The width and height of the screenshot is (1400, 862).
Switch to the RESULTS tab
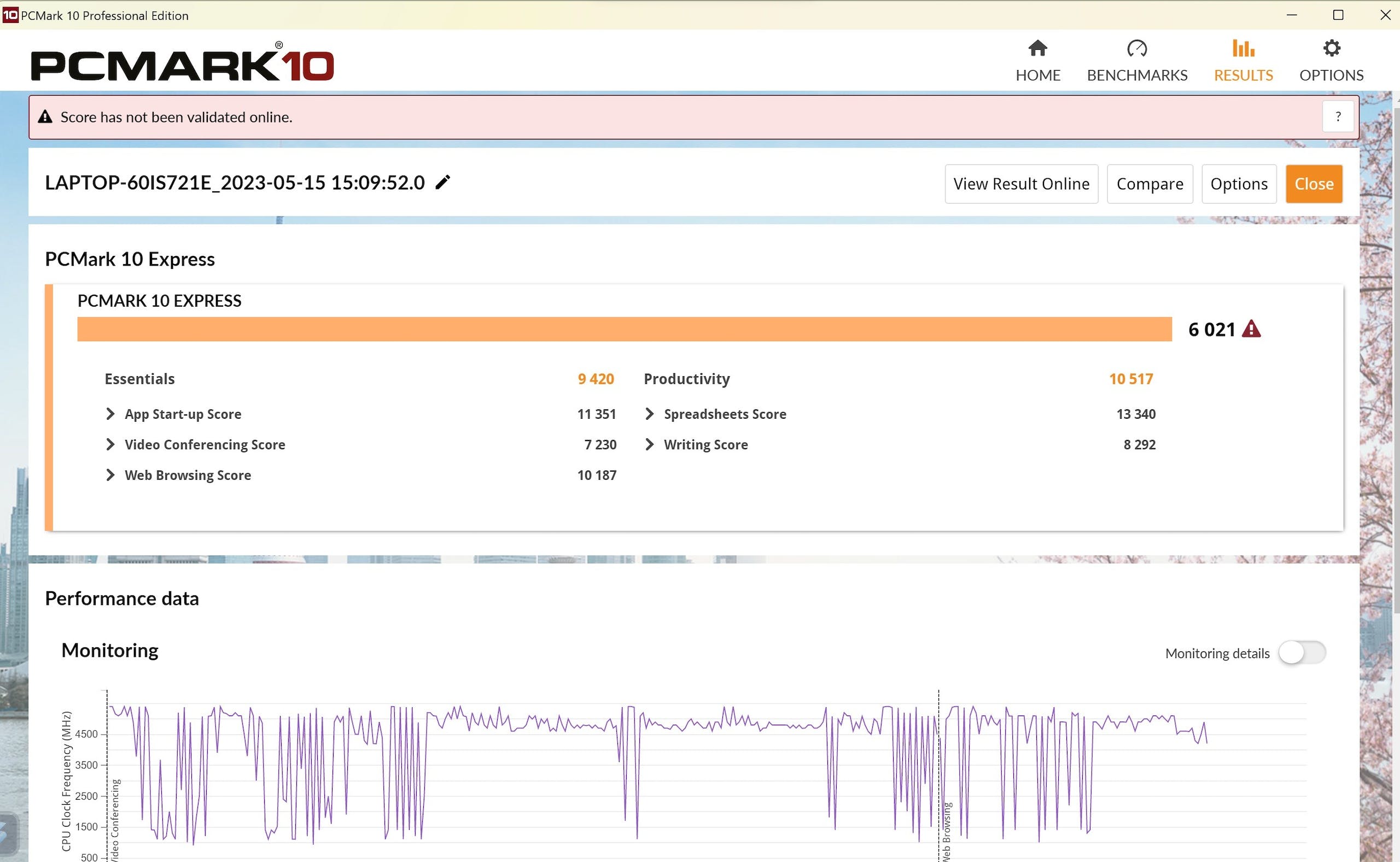(1243, 62)
